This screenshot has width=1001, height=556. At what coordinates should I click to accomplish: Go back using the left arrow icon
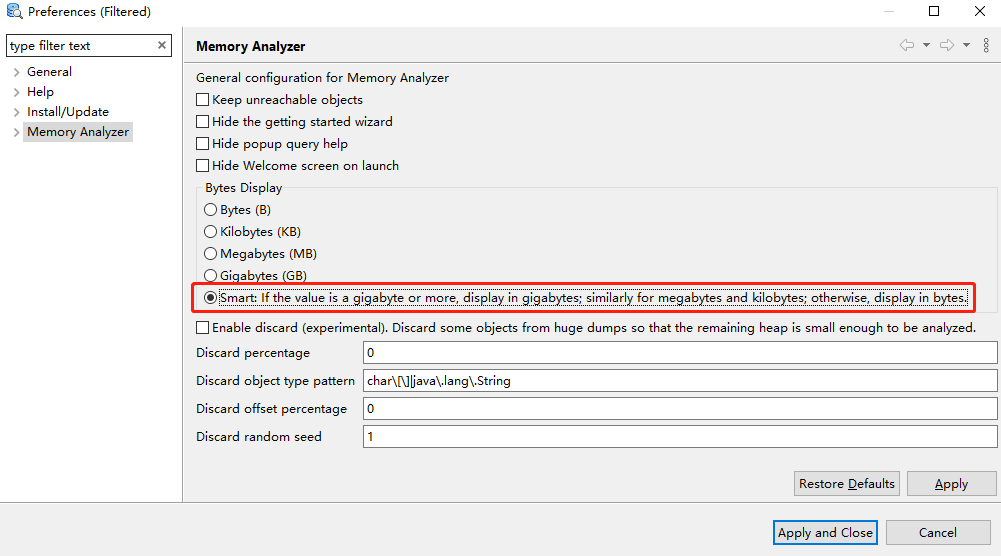pos(907,45)
